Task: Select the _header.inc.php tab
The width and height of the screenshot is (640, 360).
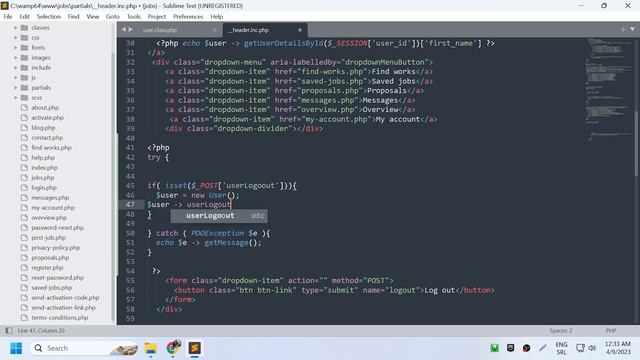Action: [250, 30]
